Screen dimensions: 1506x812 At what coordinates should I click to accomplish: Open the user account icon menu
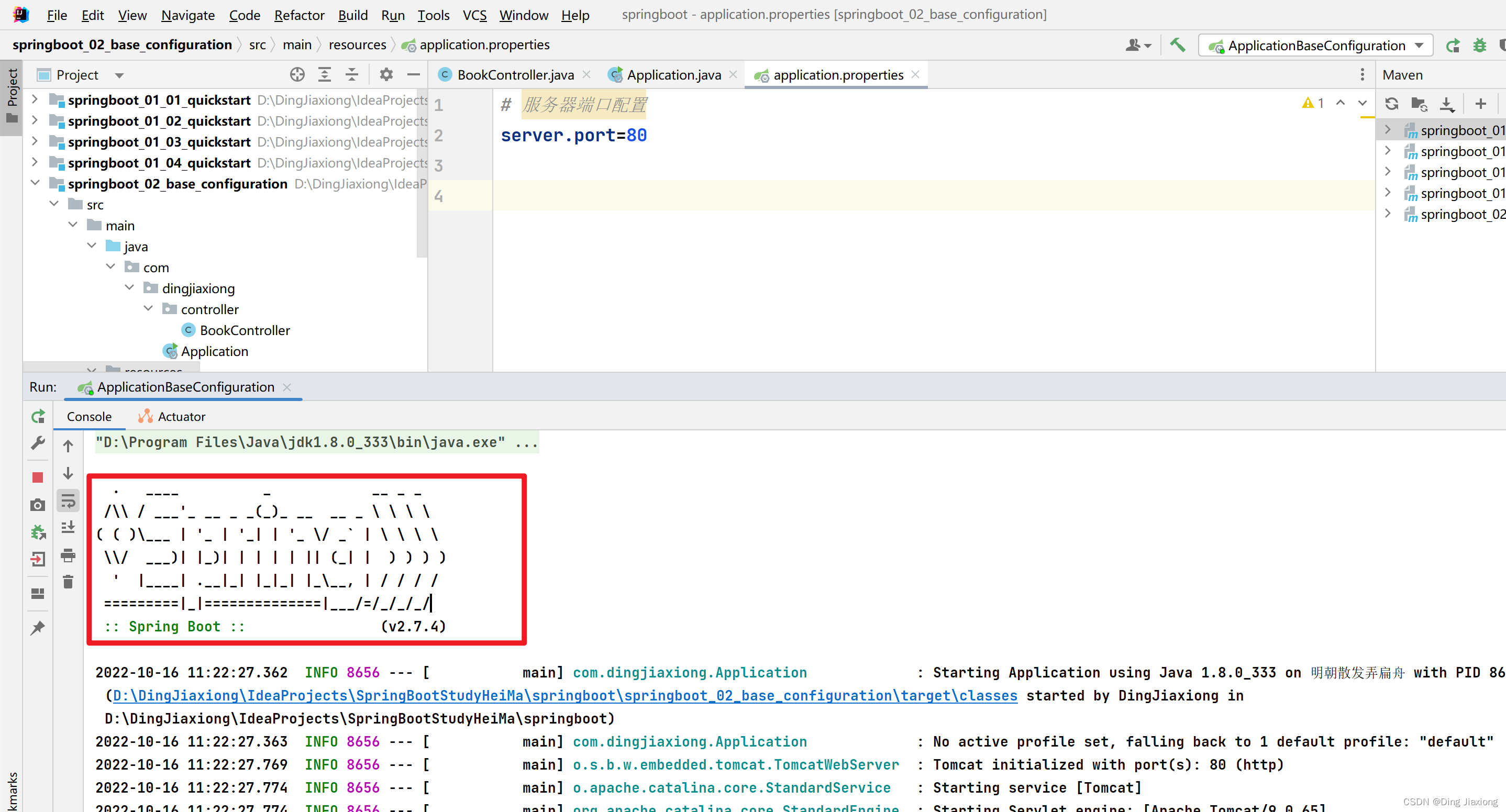[1138, 45]
